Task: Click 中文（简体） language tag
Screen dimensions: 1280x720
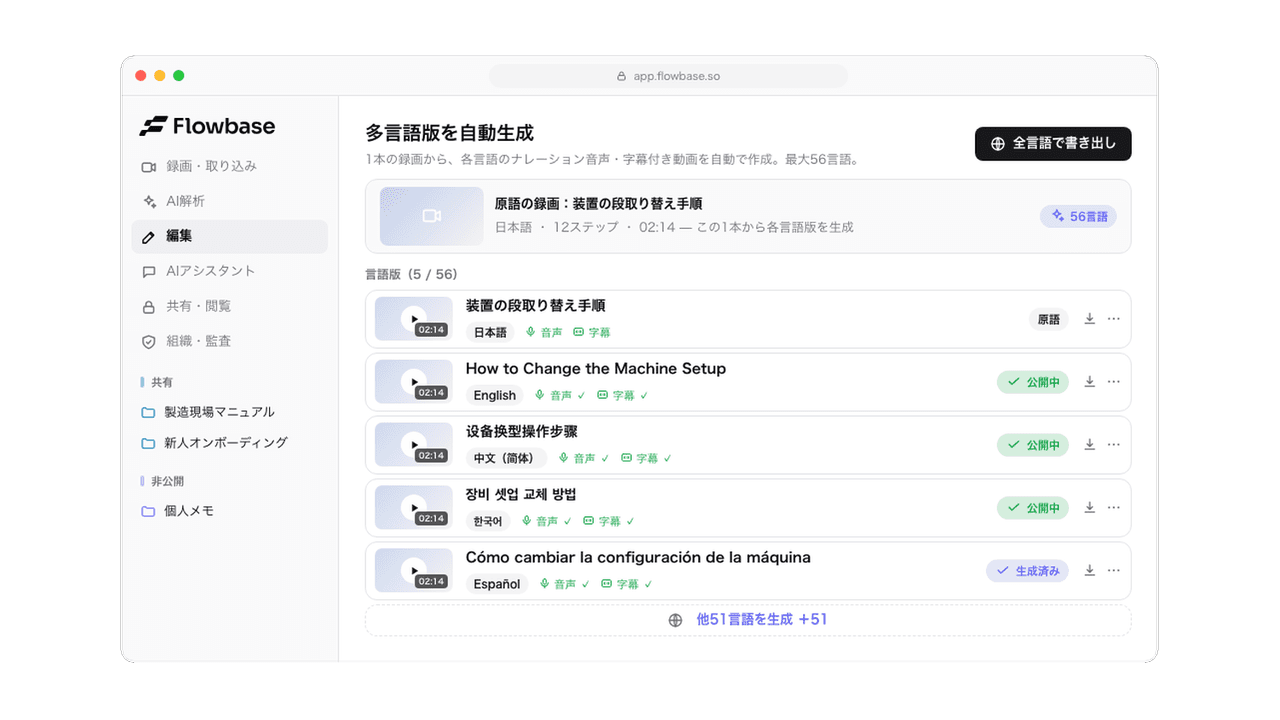Action: pyautogui.click(x=506, y=458)
